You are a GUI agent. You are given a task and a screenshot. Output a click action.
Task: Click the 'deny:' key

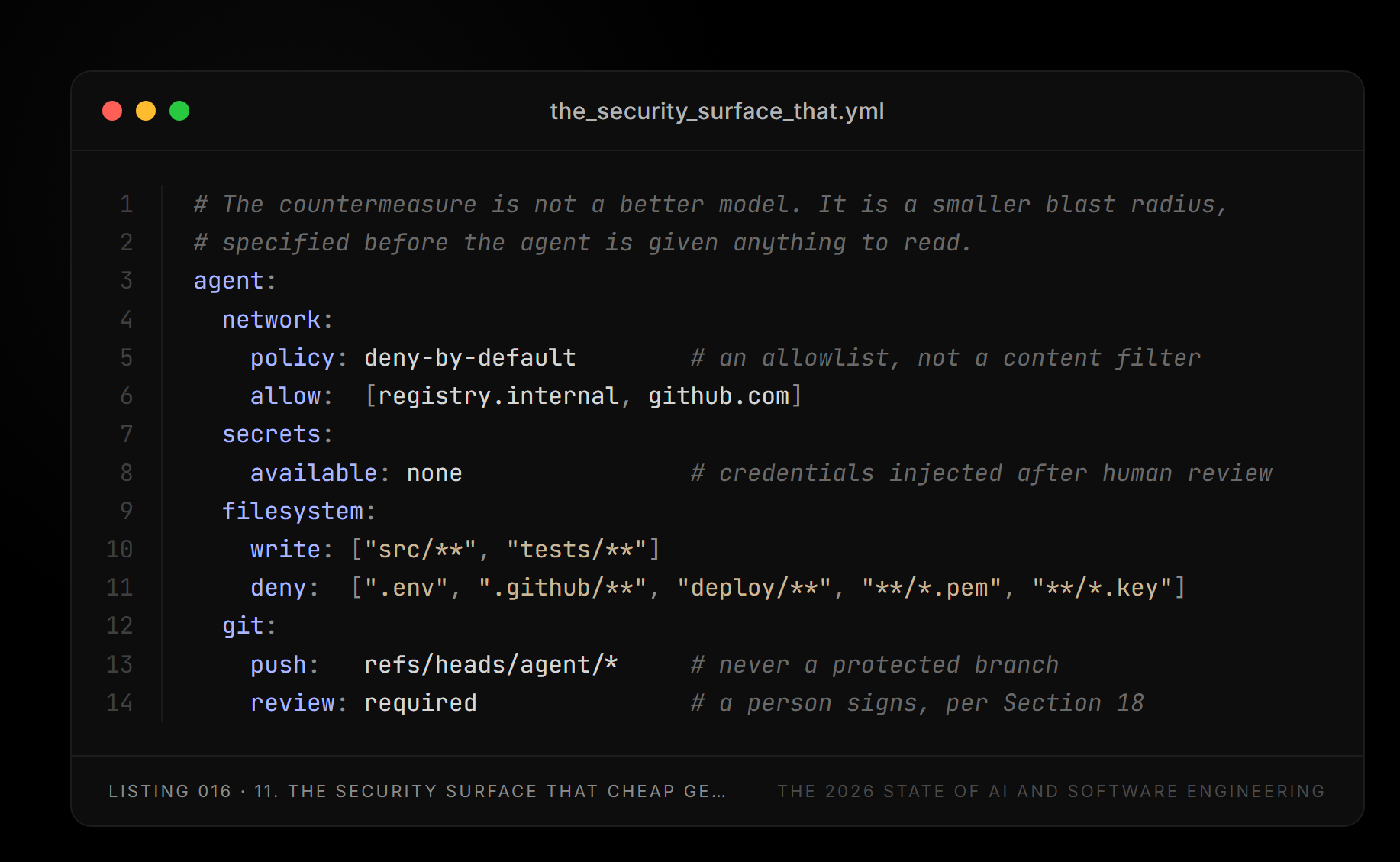[285, 587]
